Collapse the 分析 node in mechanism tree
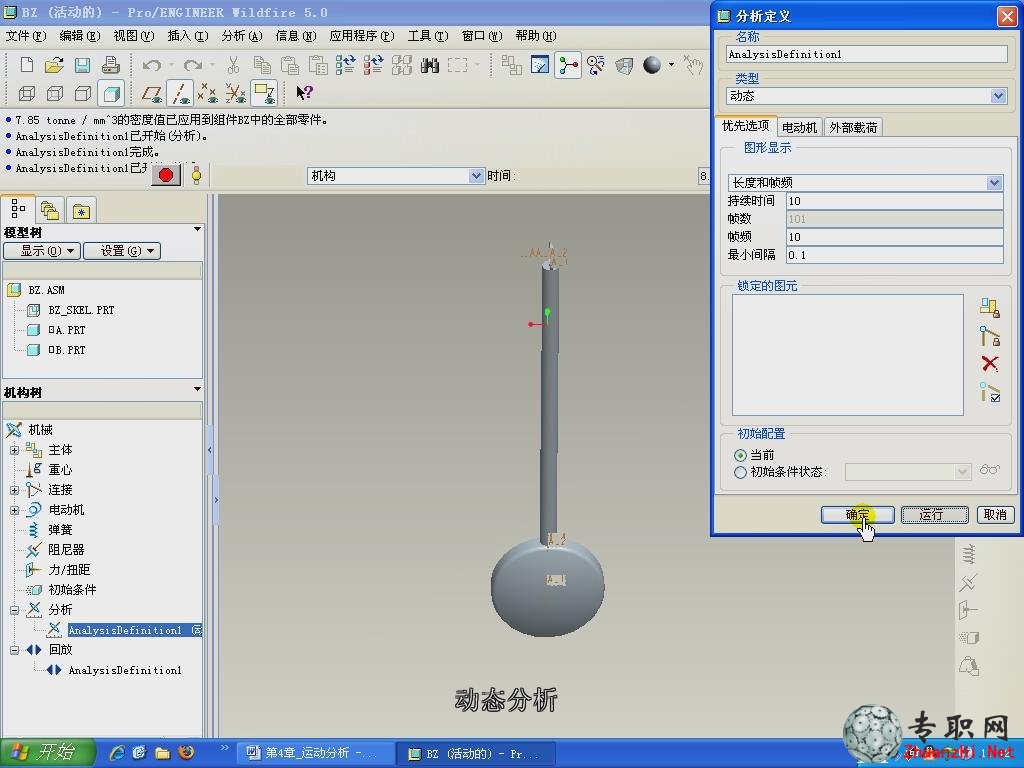1024x768 pixels. [x=14, y=610]
